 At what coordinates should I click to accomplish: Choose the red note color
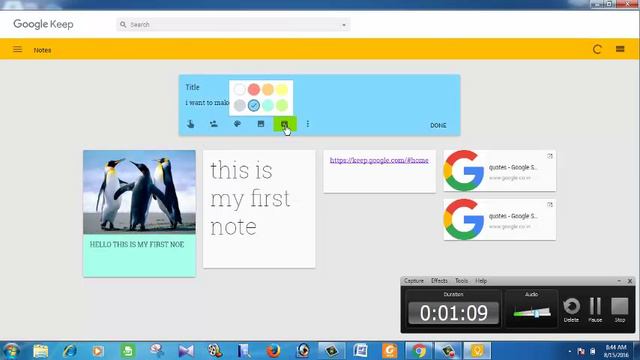[x=254, y=89]
